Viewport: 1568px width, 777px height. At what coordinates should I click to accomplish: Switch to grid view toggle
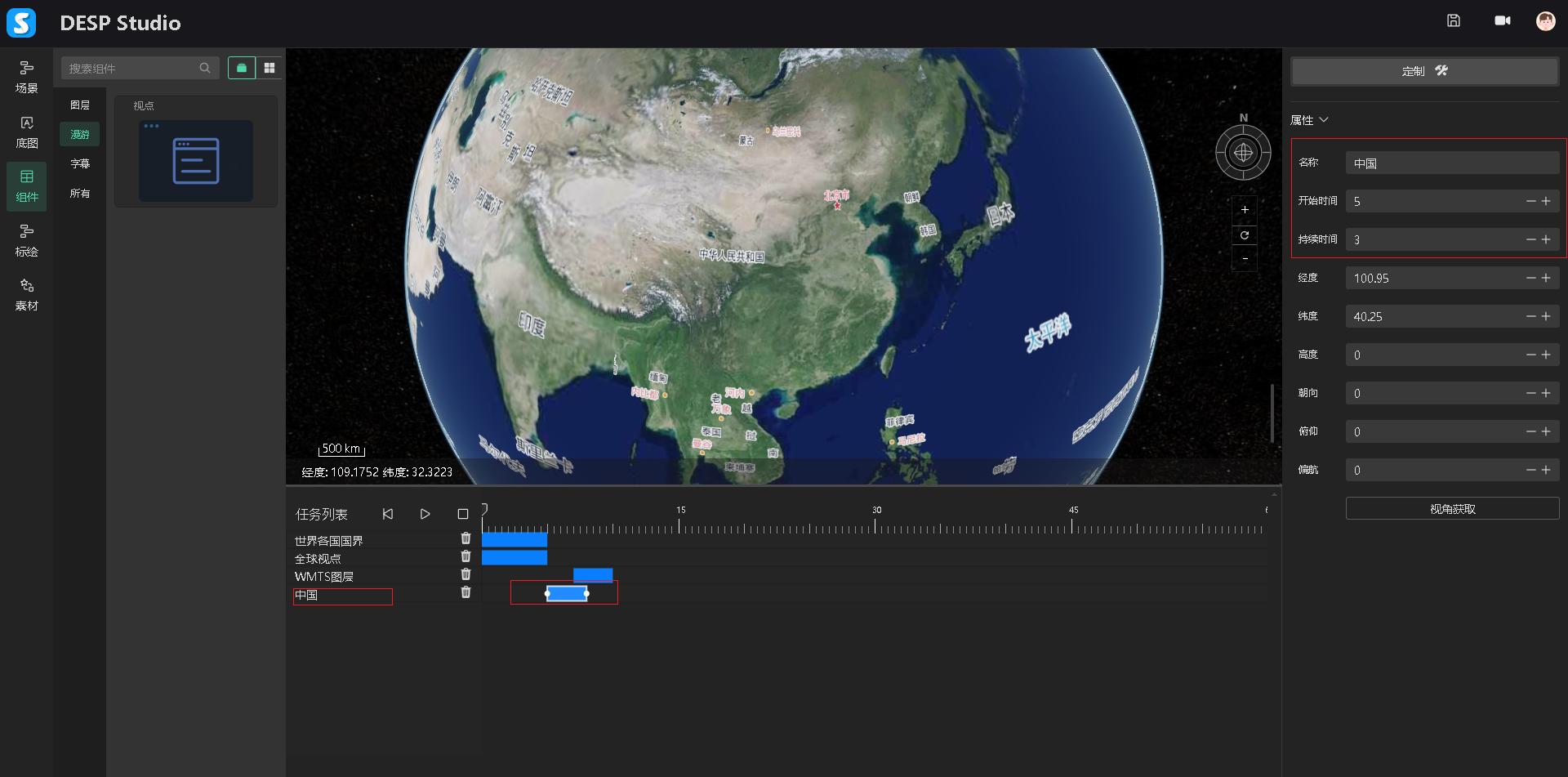click(x=269, y=68)
